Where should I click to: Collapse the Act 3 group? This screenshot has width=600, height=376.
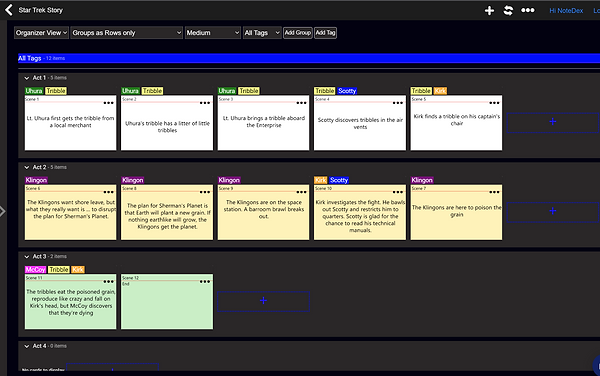pos(26,257)
